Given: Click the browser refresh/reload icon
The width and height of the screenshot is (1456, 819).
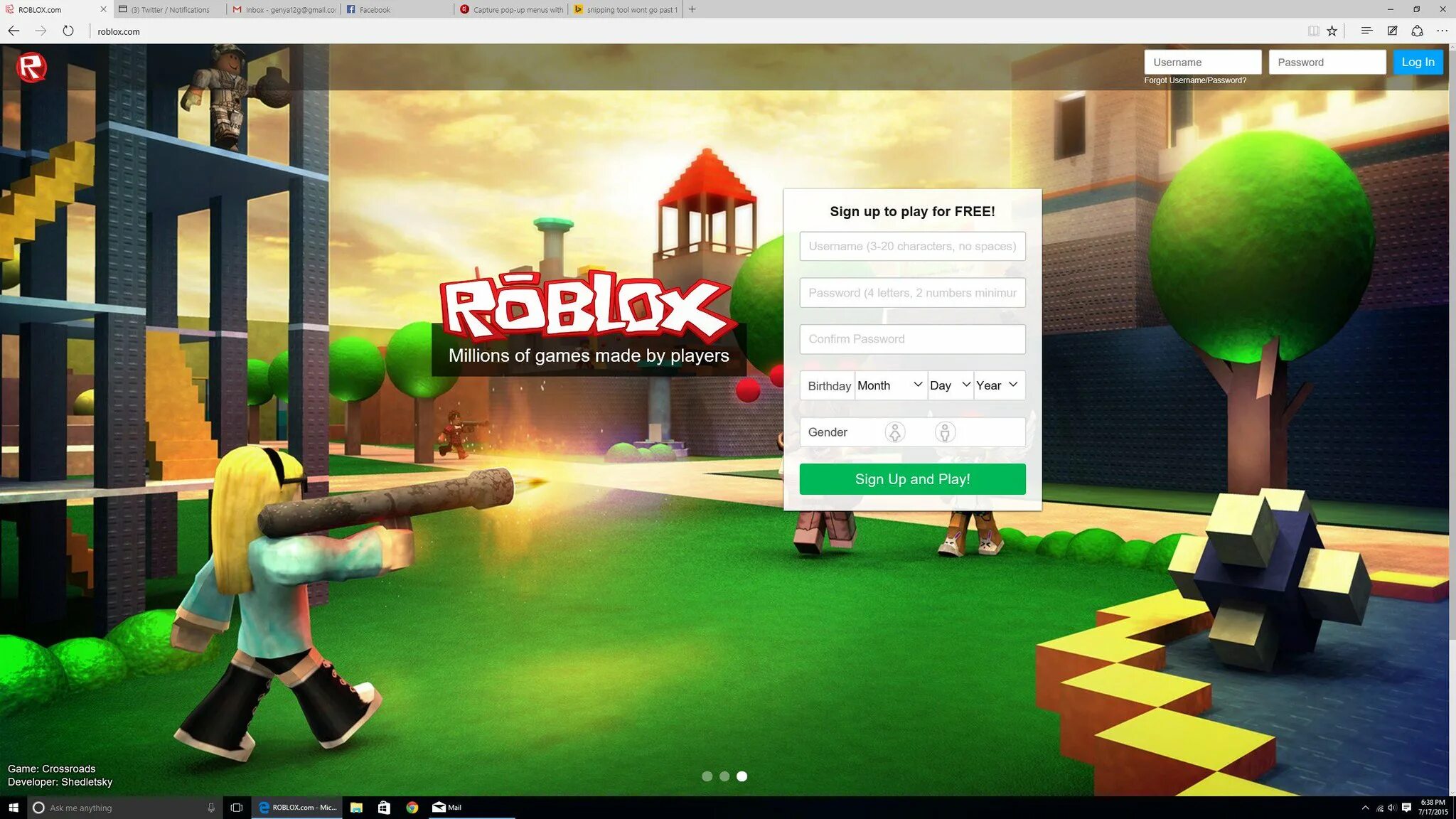Looking at the screenshot, I should pos(68,31).
